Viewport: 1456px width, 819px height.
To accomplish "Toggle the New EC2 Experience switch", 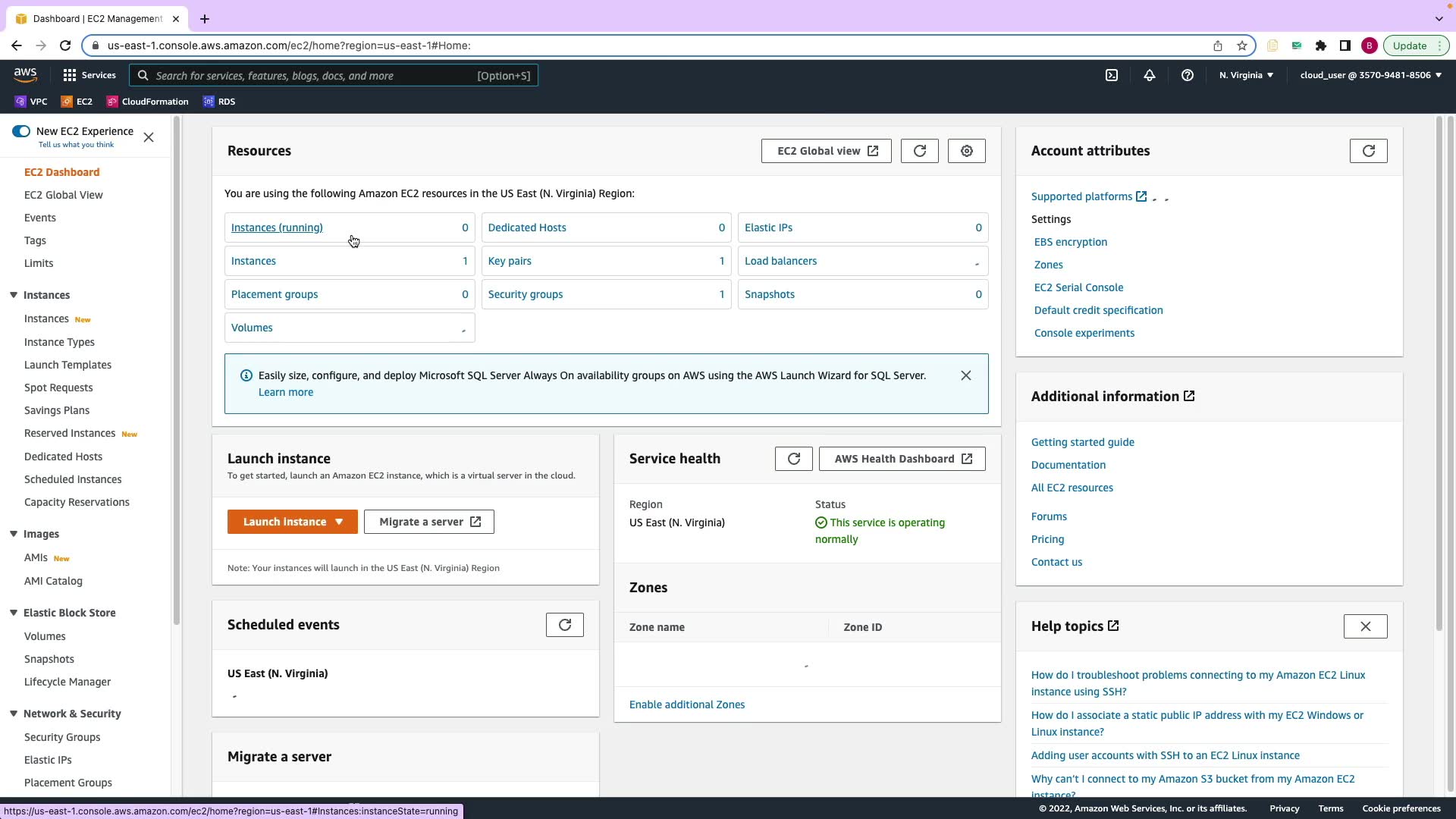I will coord(21,131).
